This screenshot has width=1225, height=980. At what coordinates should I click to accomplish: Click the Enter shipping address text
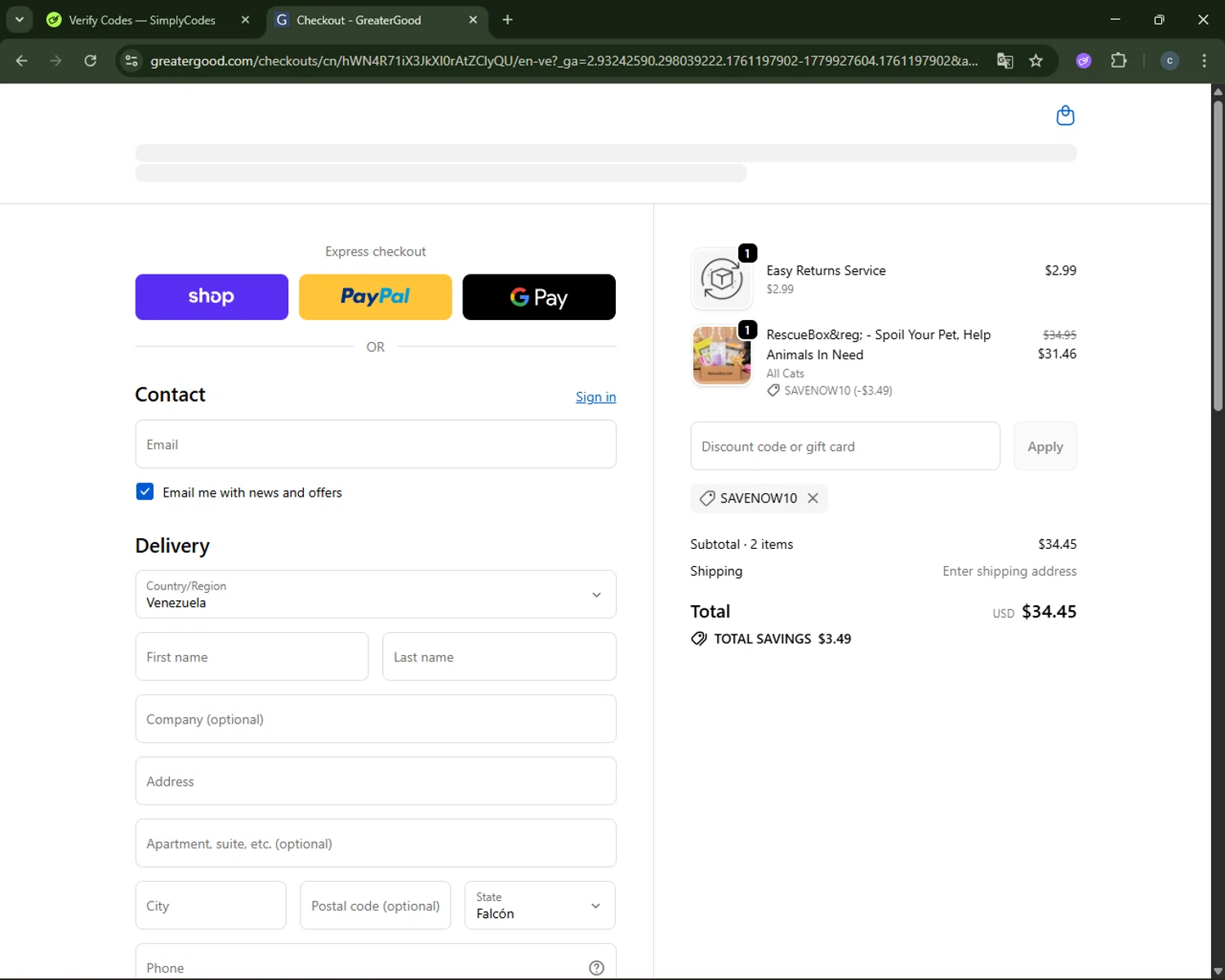coord(1009,571)
